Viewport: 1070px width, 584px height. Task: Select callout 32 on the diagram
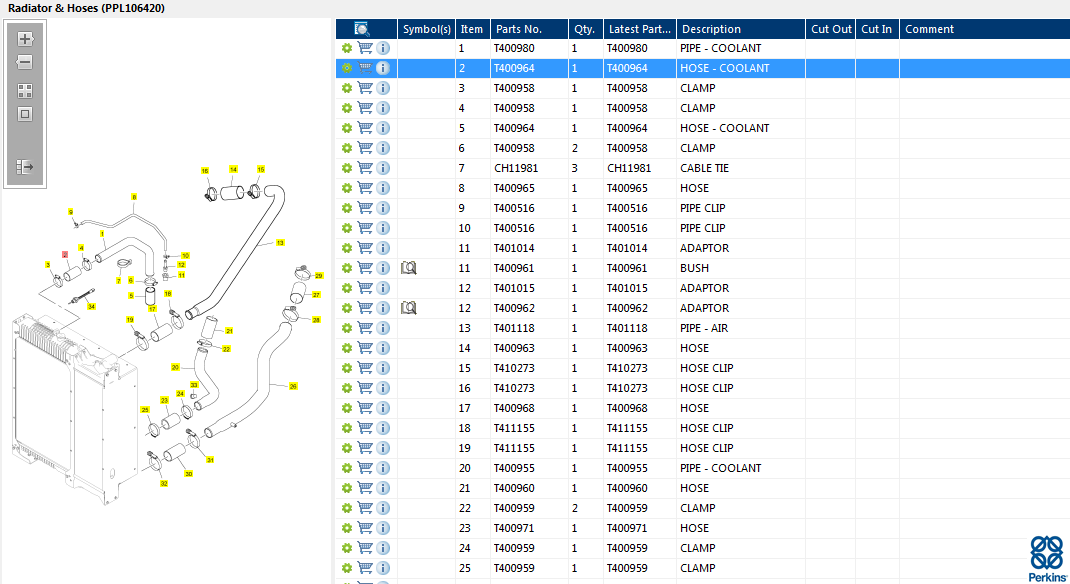164,484
